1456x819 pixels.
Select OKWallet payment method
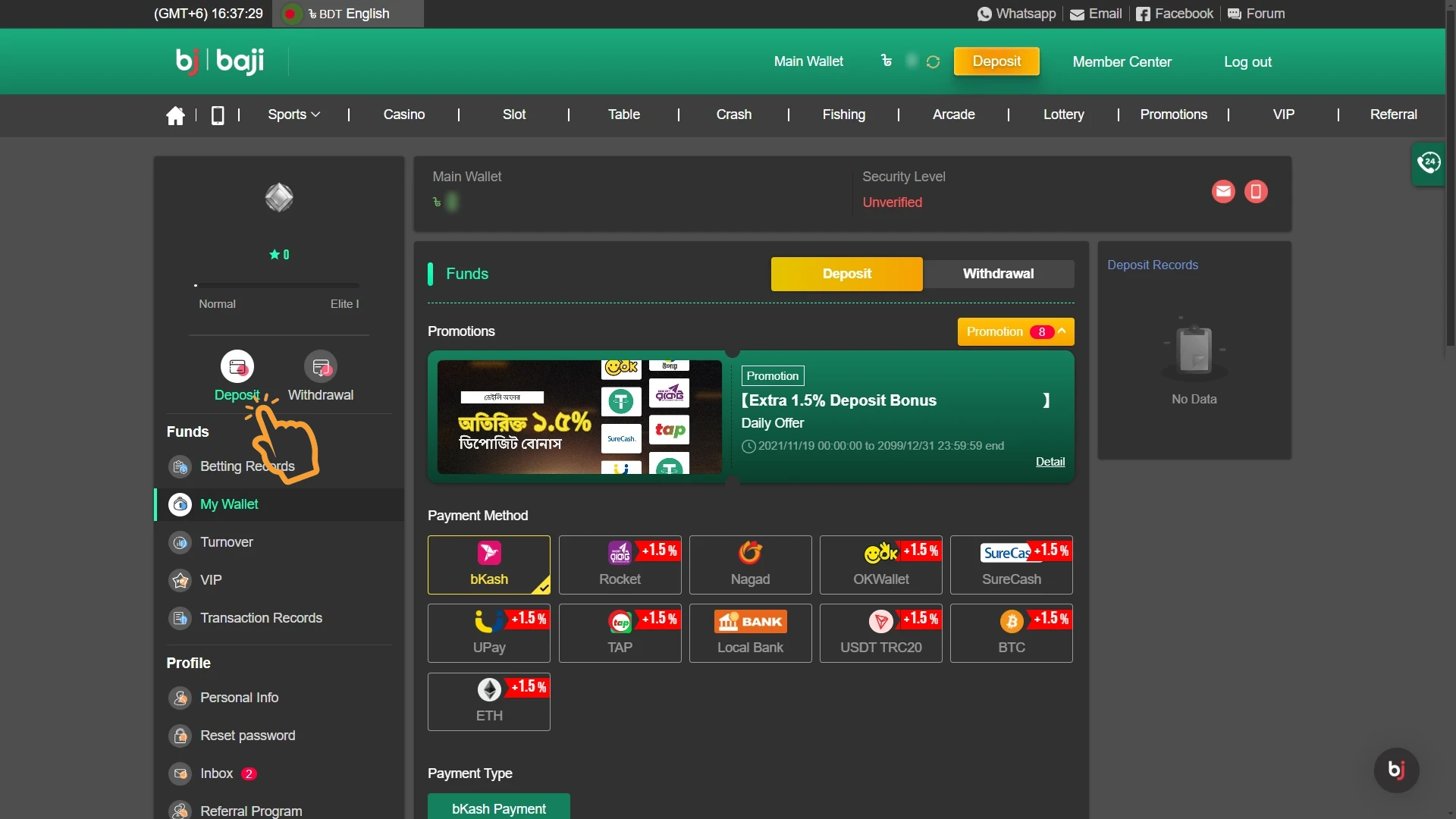[881, 565]
